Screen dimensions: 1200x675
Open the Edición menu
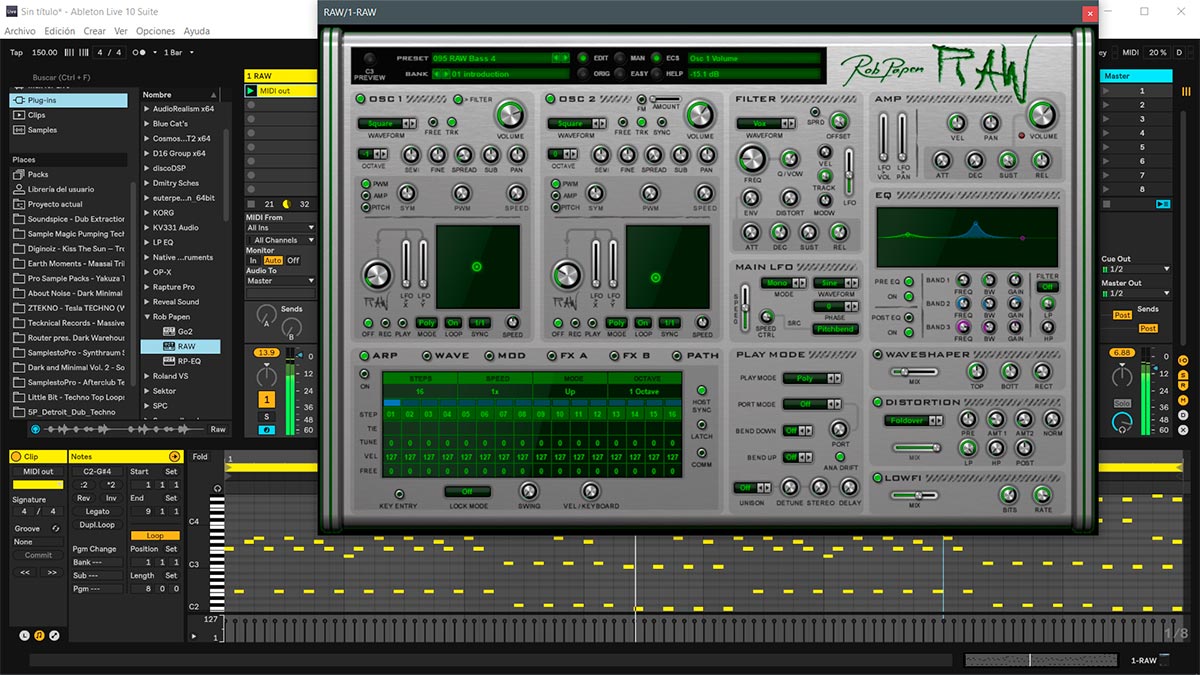pyautogui.click(x=60, y=31)
